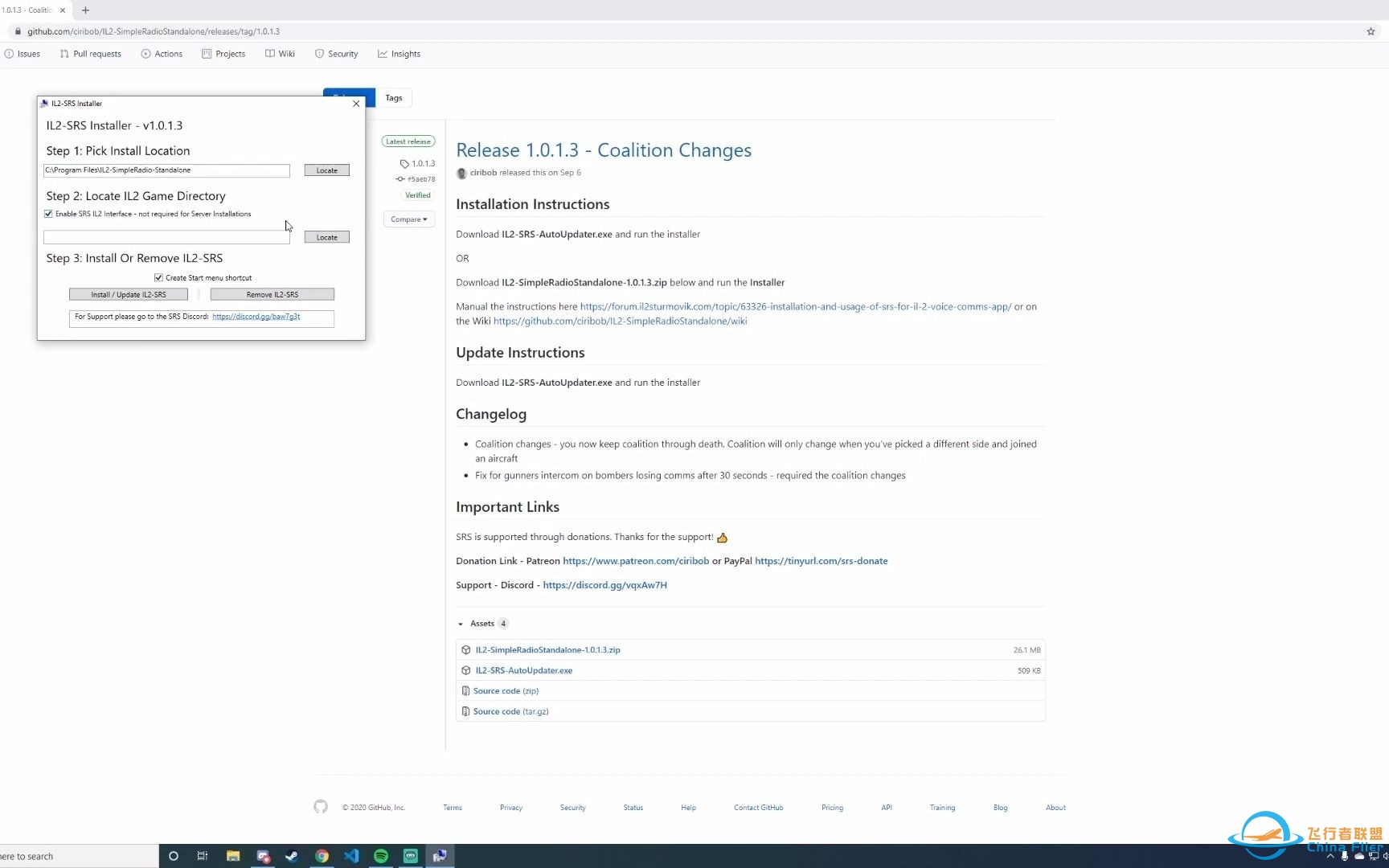Viewport: 1389px width, 868px height.
Task: Click ciribob's avatar image
Action: pos(461,173)
